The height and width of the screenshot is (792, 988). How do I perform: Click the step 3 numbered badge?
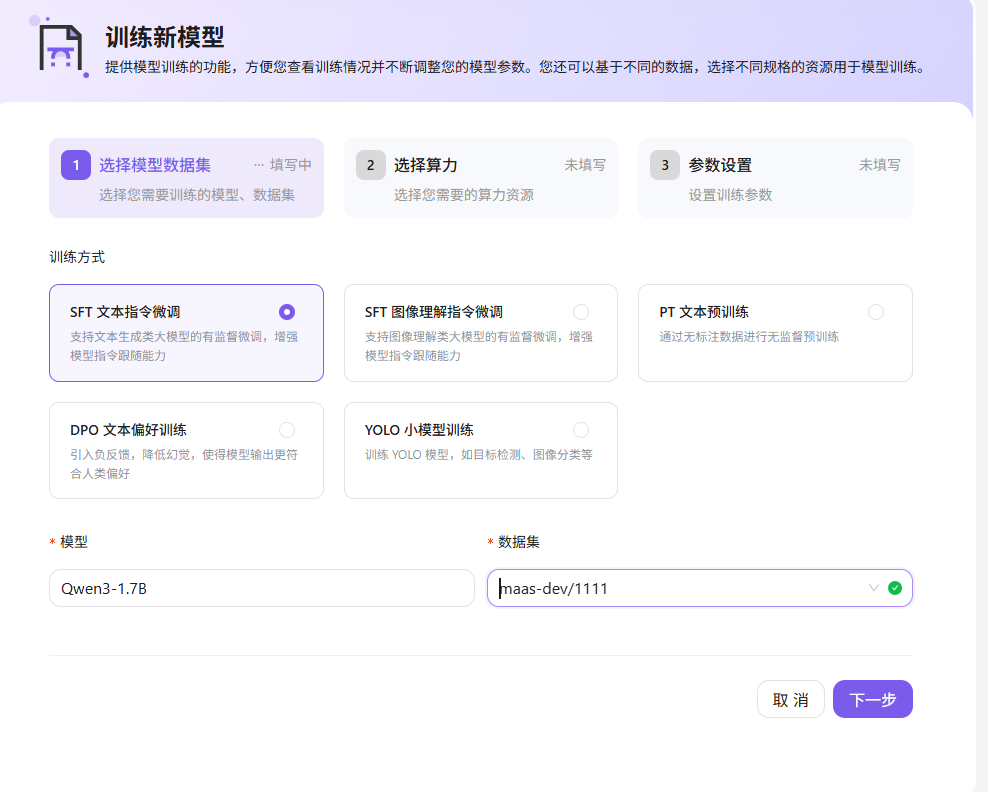coord(664,165)
